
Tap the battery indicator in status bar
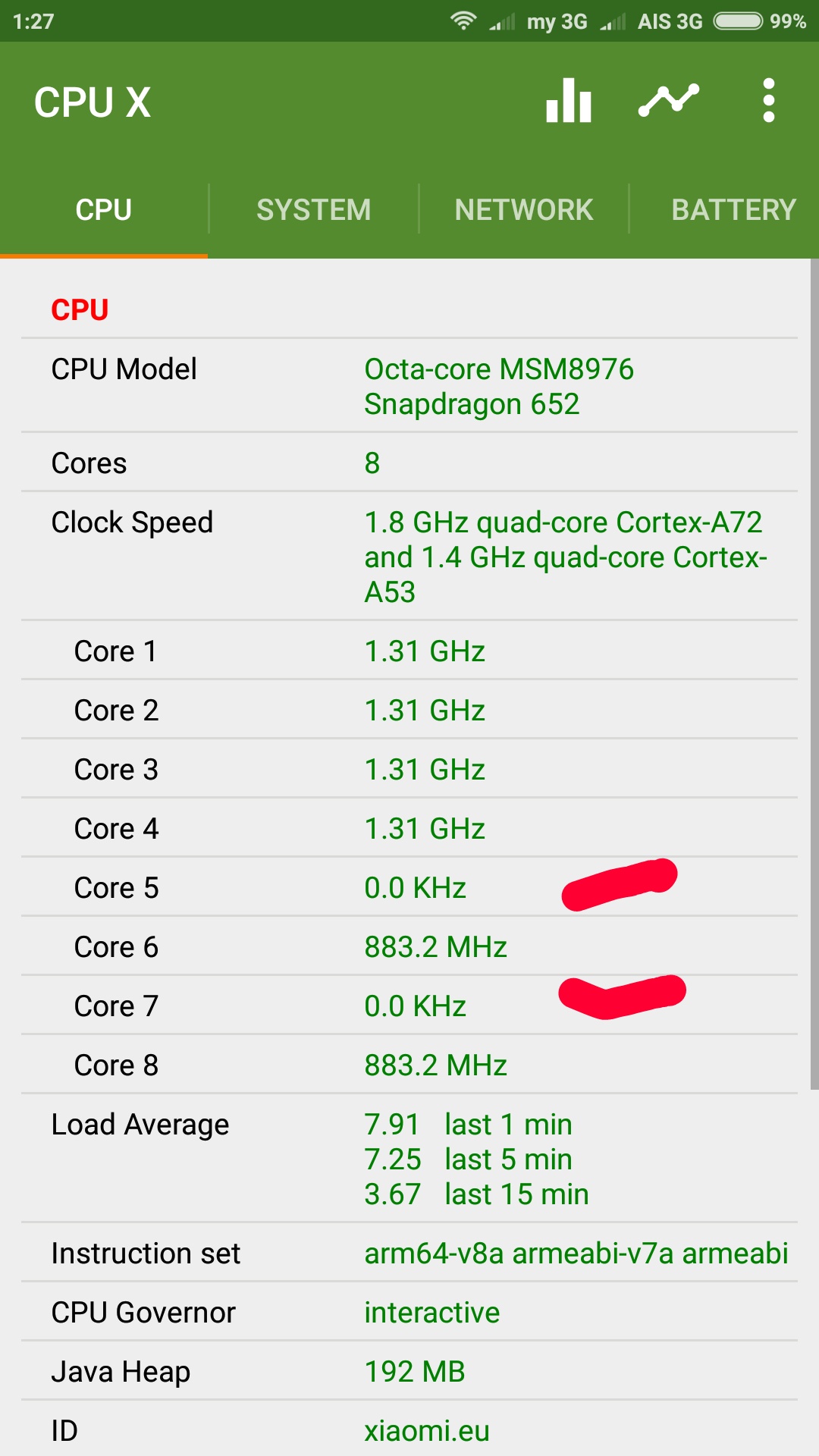coord(738,20)
